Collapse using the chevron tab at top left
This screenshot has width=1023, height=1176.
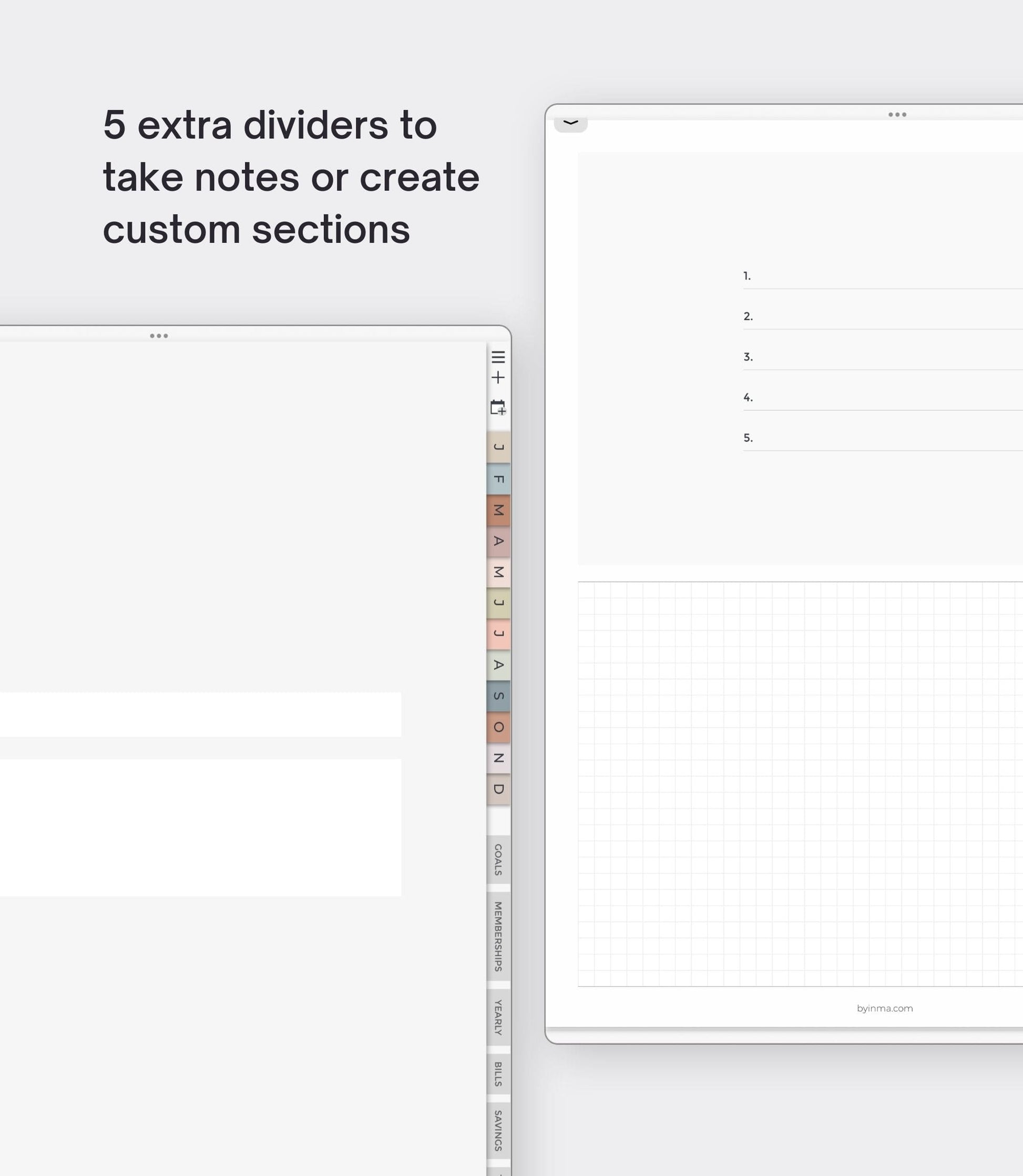click(570, 123)
